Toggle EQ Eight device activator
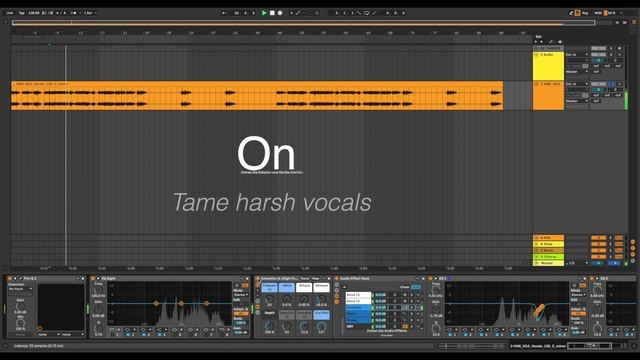The width and height of the screenshot is (640, 360). tap(93, 279)
